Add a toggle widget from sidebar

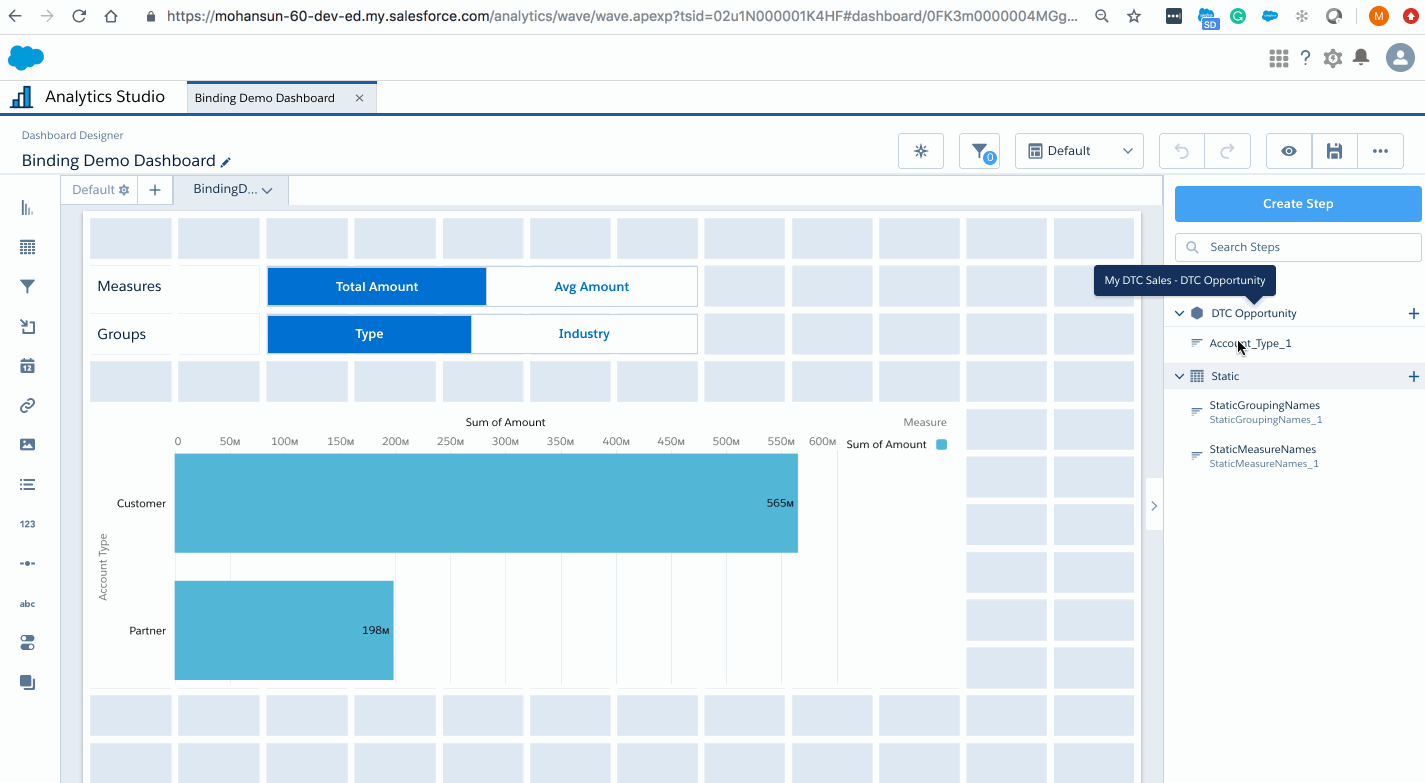27,643
